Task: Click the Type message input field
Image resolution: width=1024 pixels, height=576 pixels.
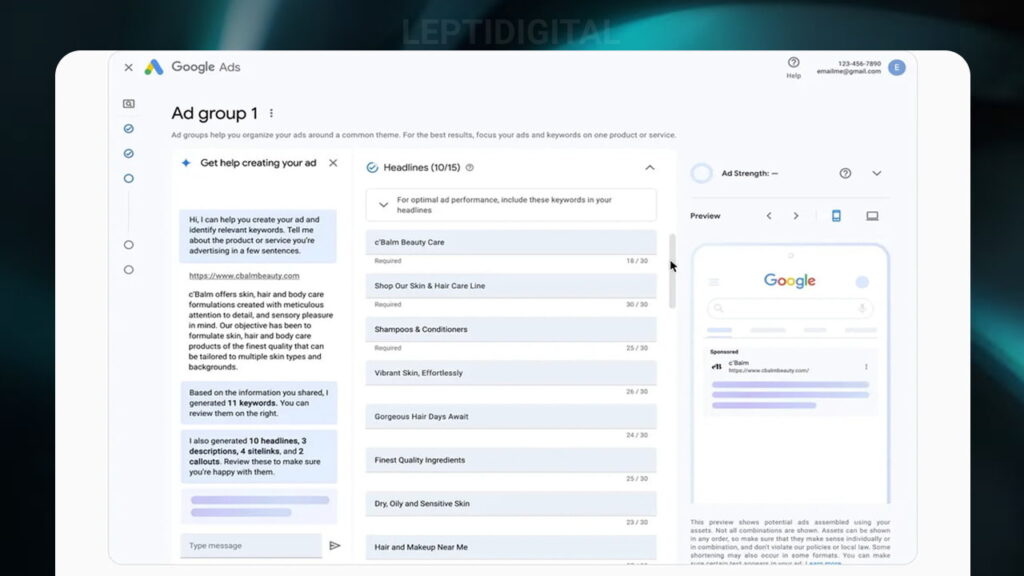Action: (x=251, y=545)
